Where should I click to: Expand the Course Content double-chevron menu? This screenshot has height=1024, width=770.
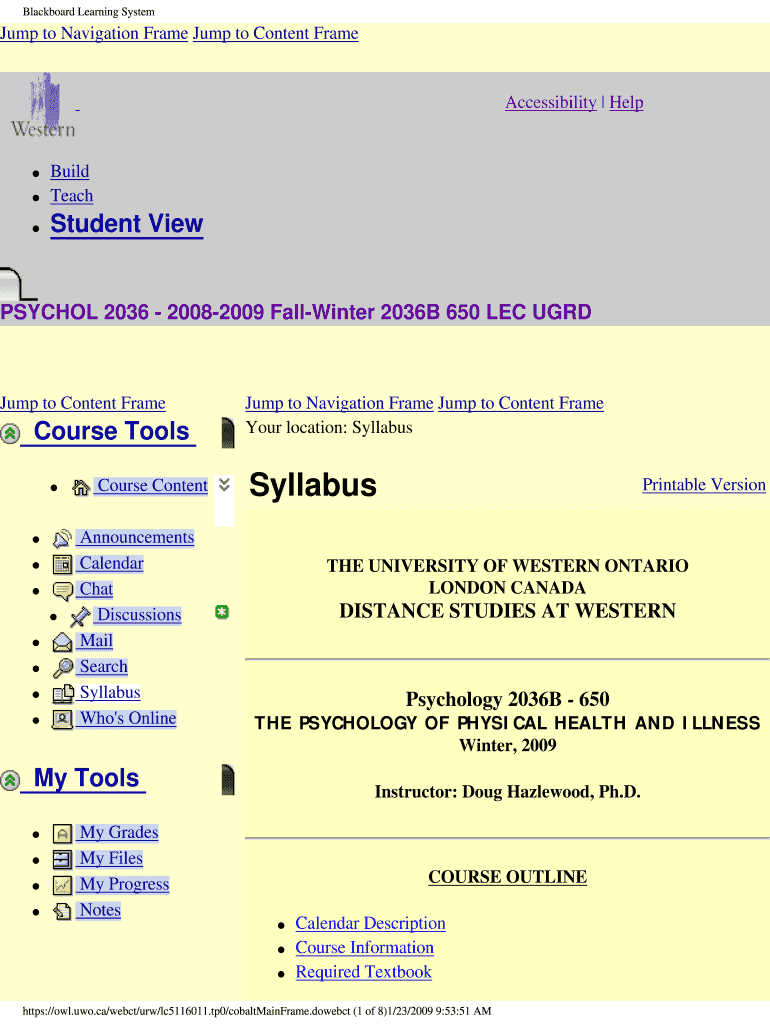225,485
